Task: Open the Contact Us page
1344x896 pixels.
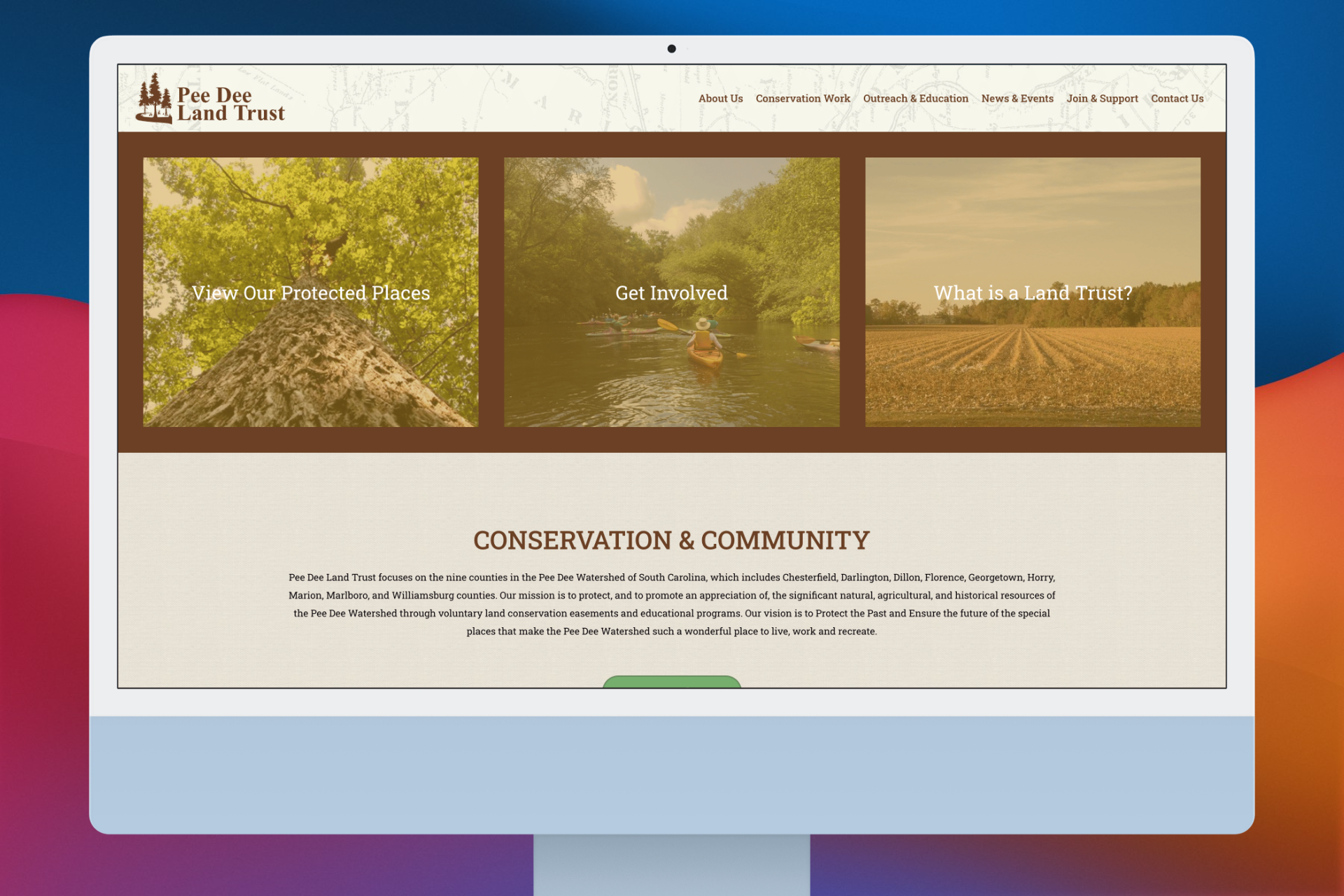Action: (1177, 99)
